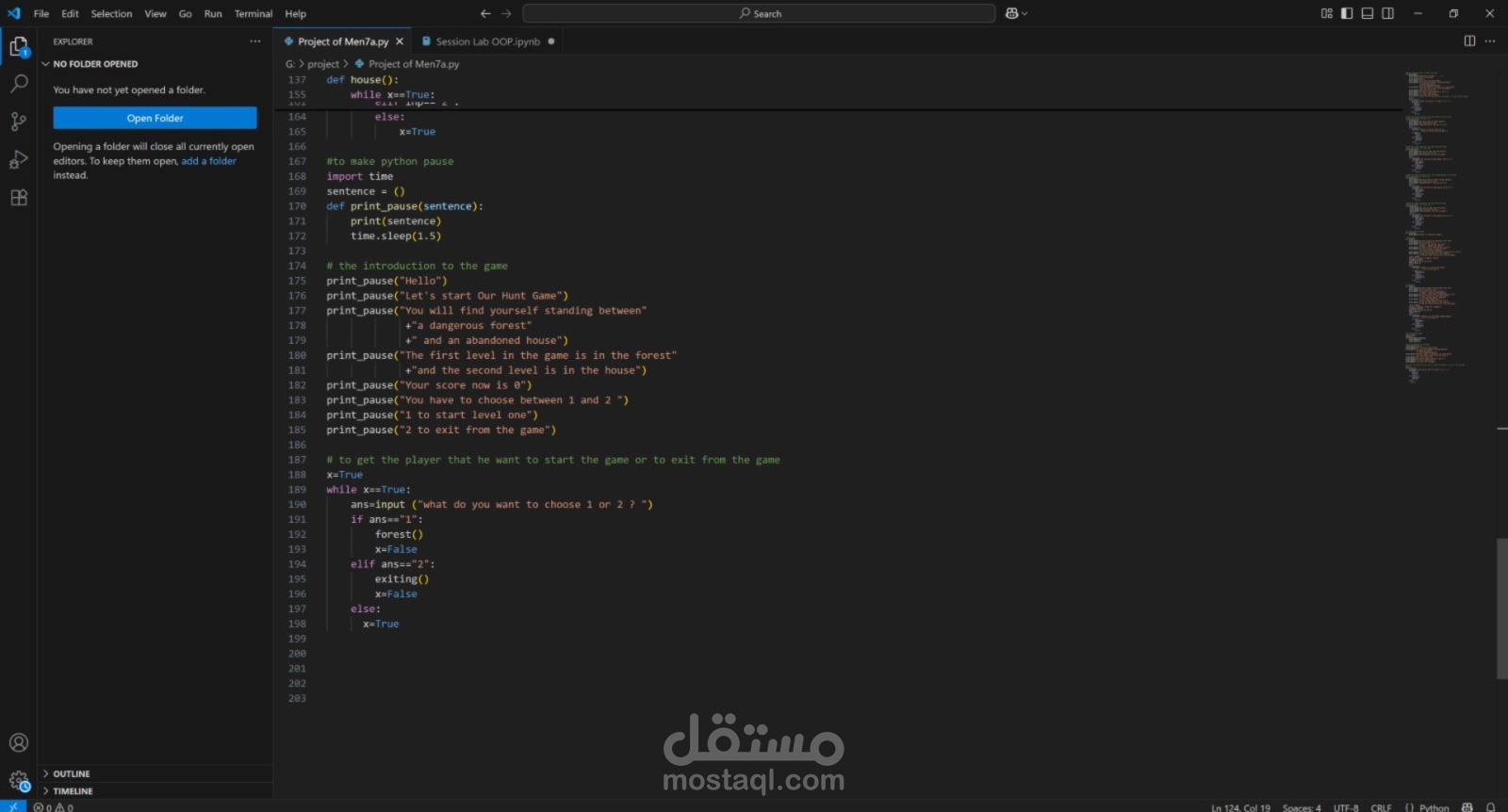
Task: Open the Accounts menu icon
Action: coord(18,743)
